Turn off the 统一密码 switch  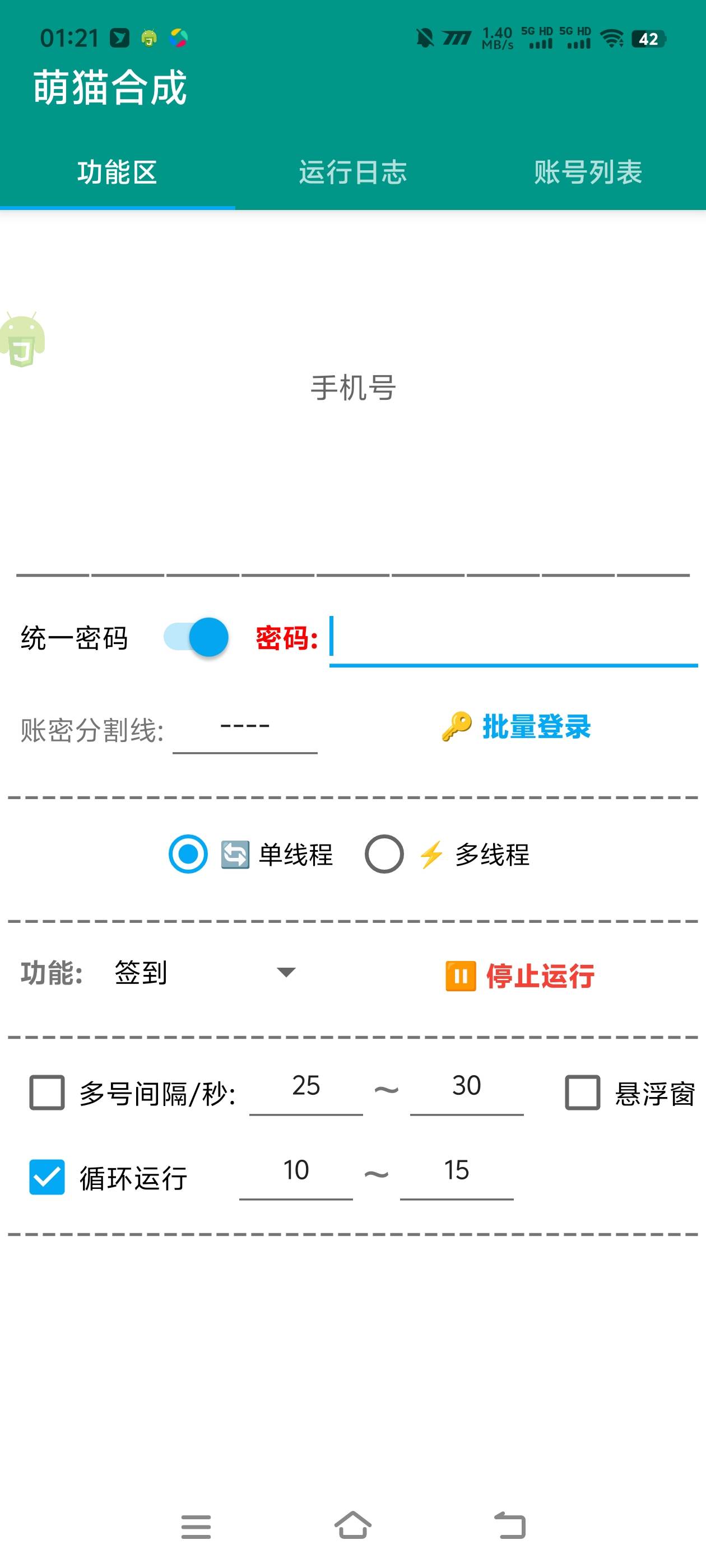click(196, 636)
